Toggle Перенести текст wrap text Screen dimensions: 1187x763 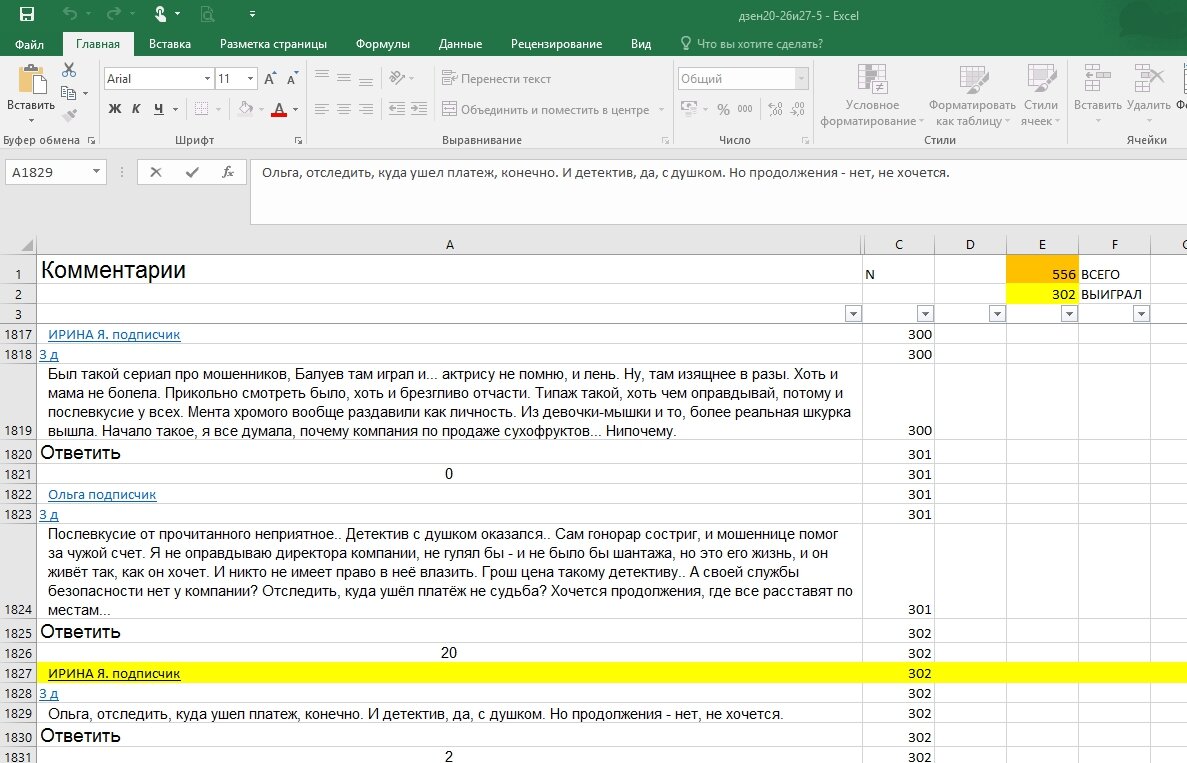coord(497,79)
